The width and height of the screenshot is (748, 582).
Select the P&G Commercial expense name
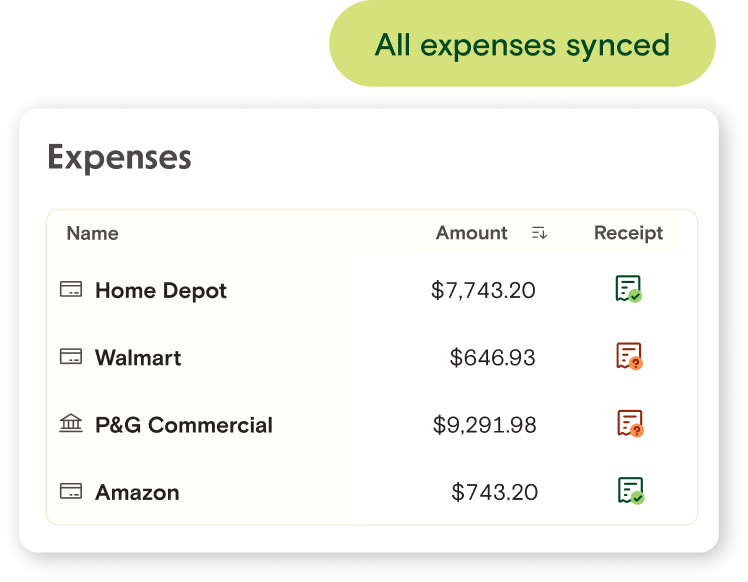coord(184,425)
